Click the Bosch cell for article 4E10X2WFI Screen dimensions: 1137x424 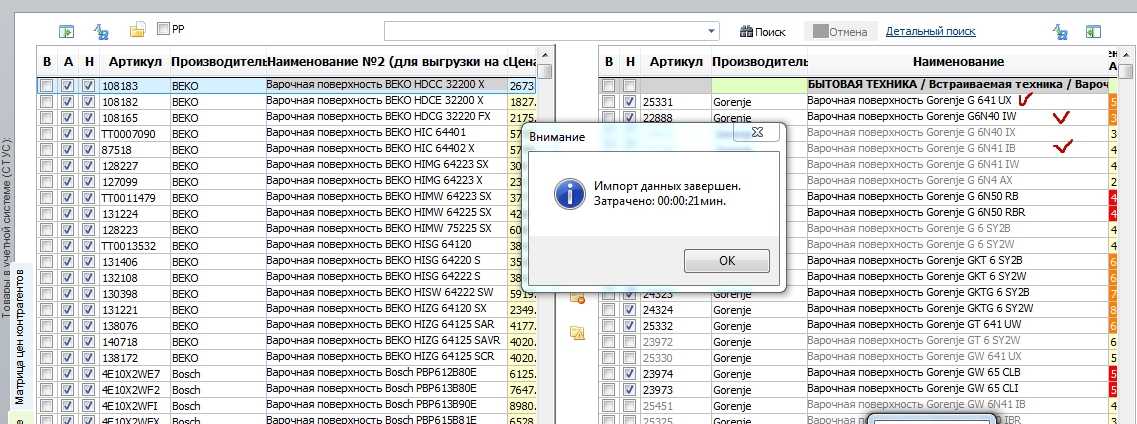pos(218,405)
